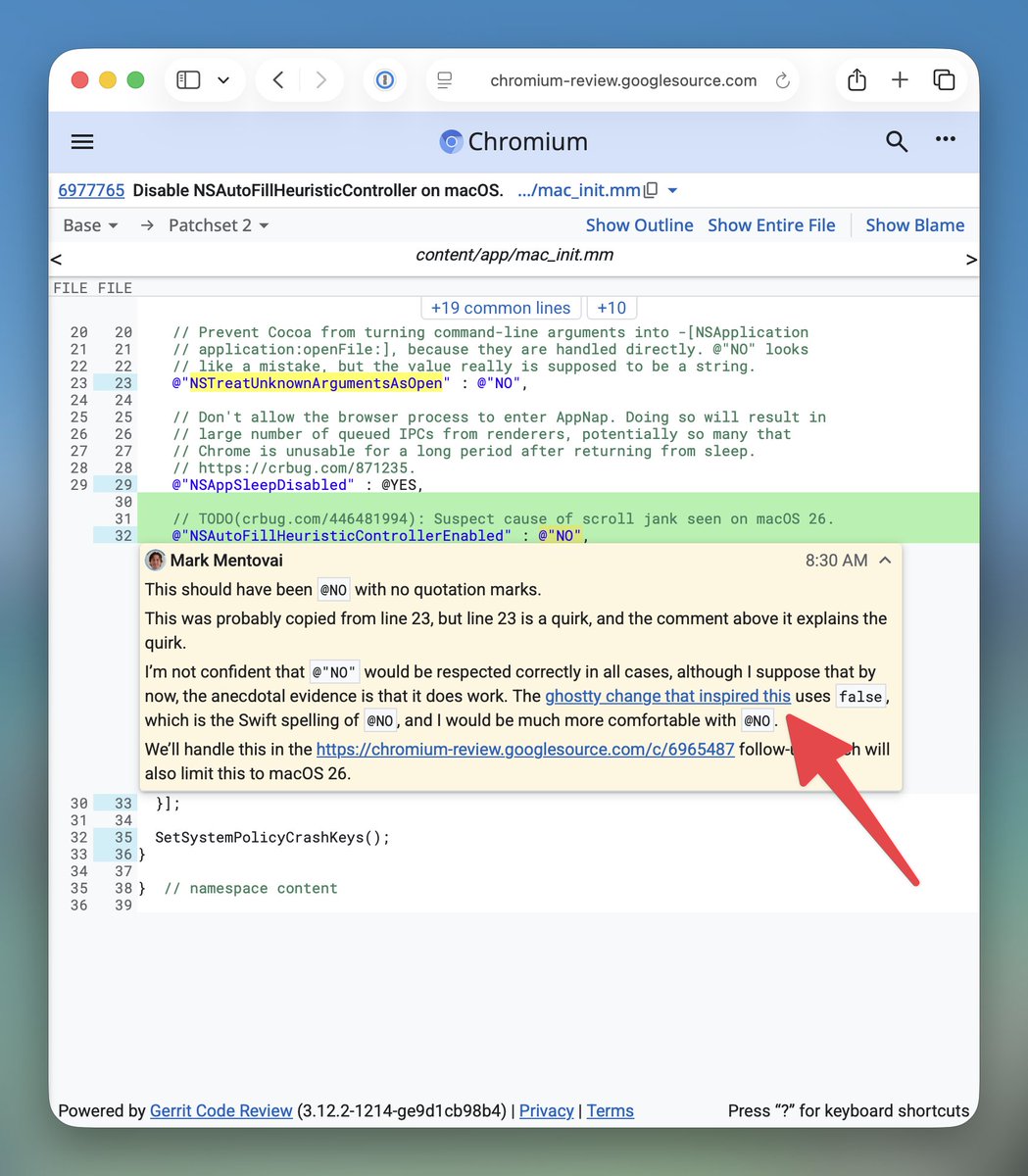The height and width of the screenshot is (1176, 1028).
Task: Go forward to next page
Action: [x=320, y=80]
